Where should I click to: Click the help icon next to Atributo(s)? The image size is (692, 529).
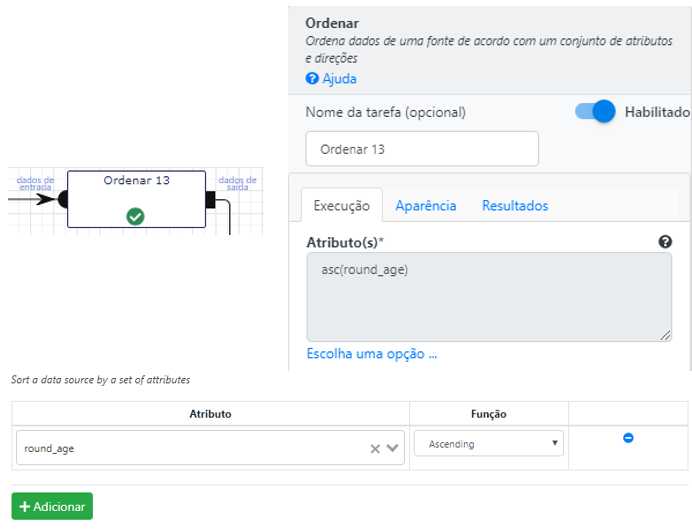click(x=665, y=242)
